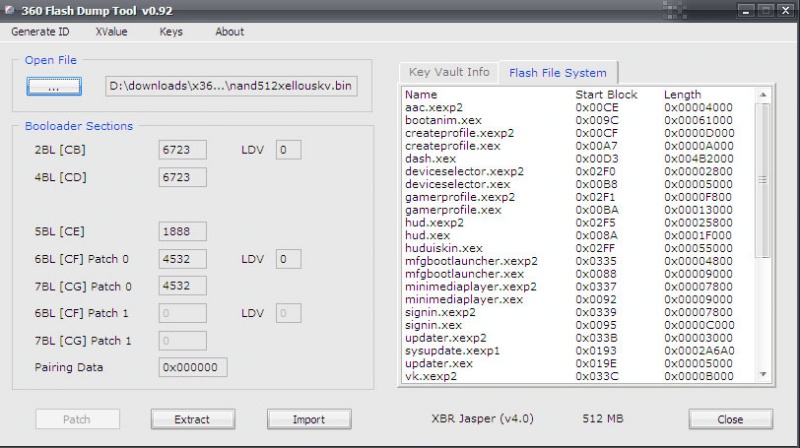Click the file list scroll up arrow
The height and width of the screenshot is (448, 800).
763,95
